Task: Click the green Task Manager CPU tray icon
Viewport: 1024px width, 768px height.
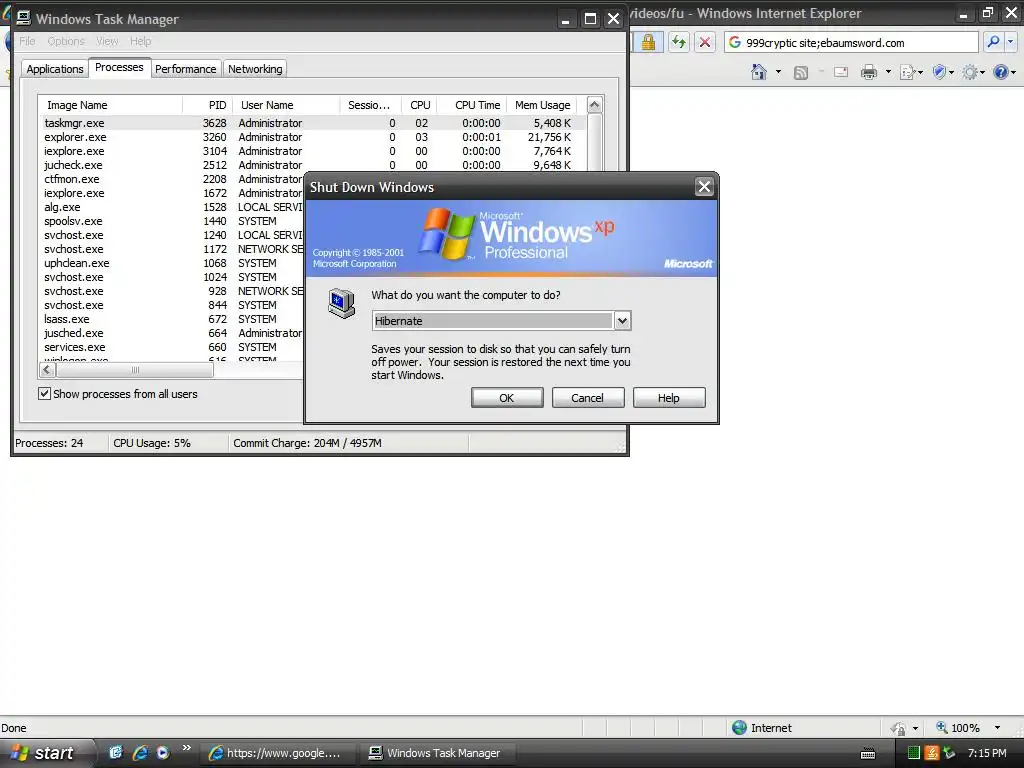Action: point(914,753)
